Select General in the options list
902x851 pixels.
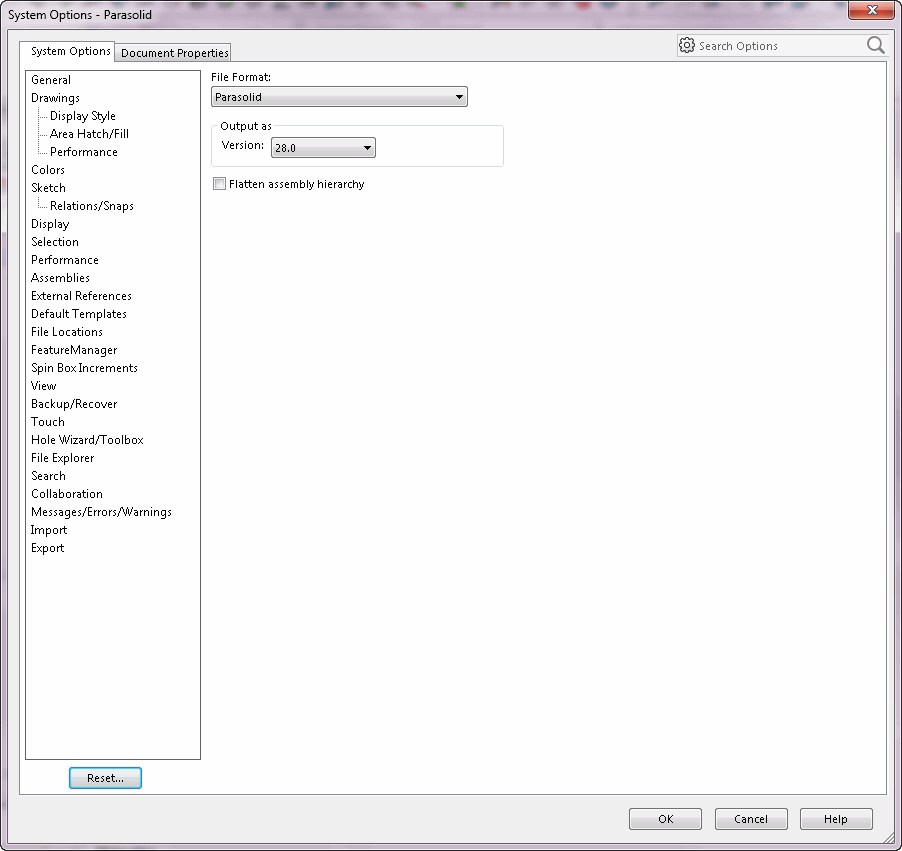pyautogui.click(x=51, y=80)
